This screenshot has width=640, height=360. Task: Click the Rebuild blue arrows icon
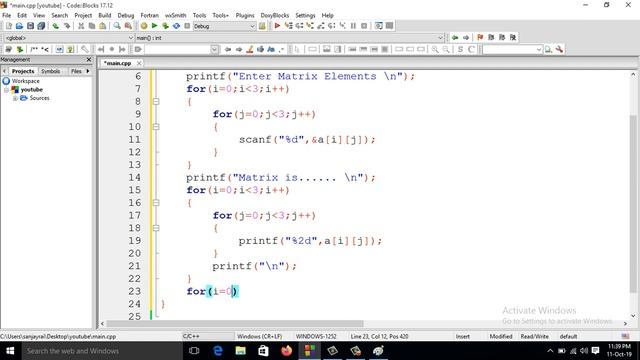(x=176, y=26)
